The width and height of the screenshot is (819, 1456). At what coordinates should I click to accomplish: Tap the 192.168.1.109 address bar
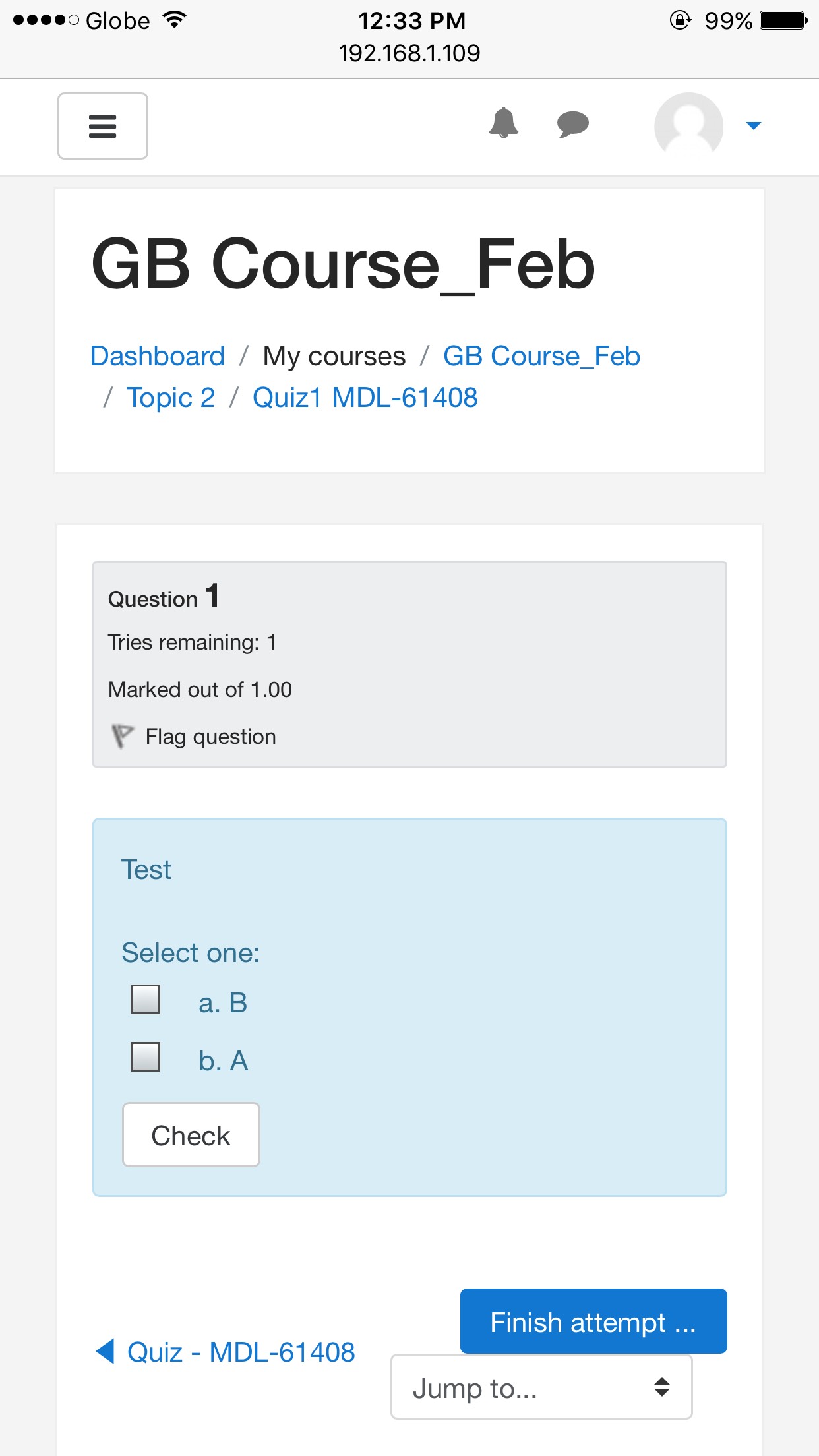409,53
